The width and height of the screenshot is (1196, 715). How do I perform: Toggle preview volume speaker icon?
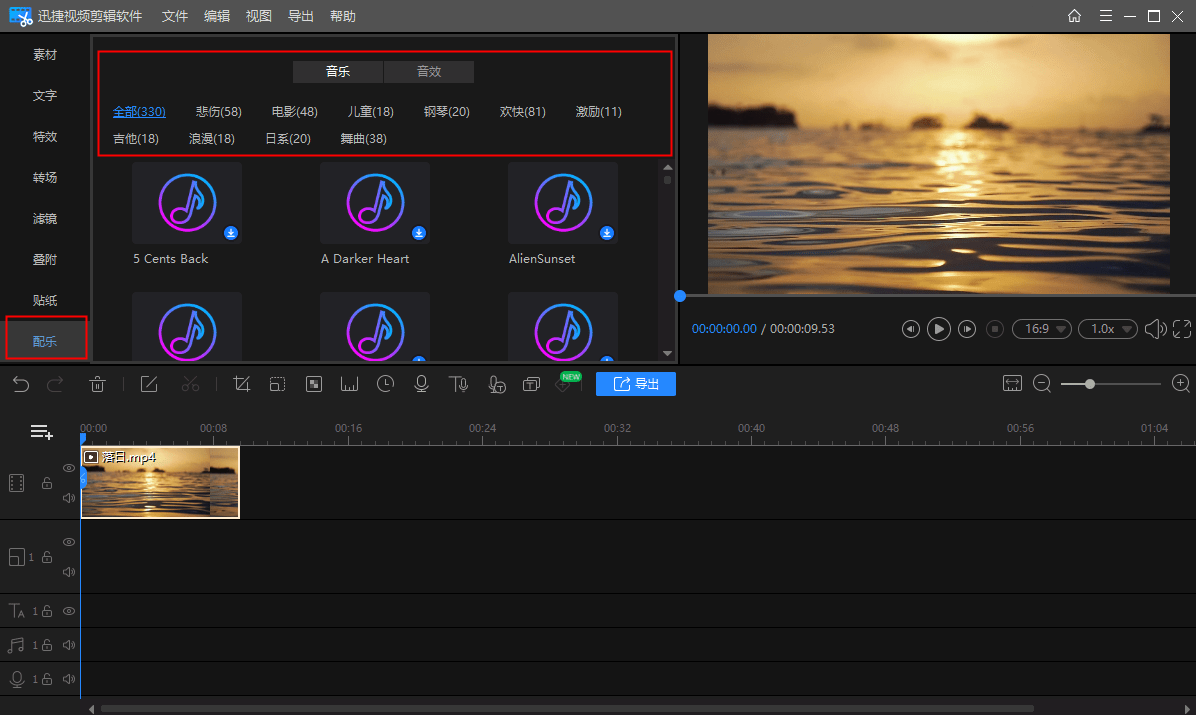(1156, 329)
